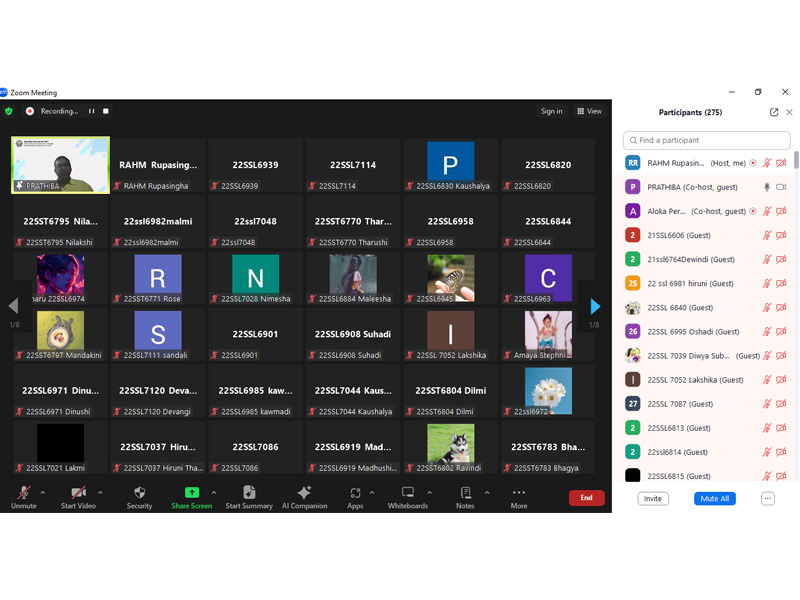Image resolution: width=800 pixels, height=600 pixels.
Task: Open the Whiteboards tool
Action: [408, 497]
